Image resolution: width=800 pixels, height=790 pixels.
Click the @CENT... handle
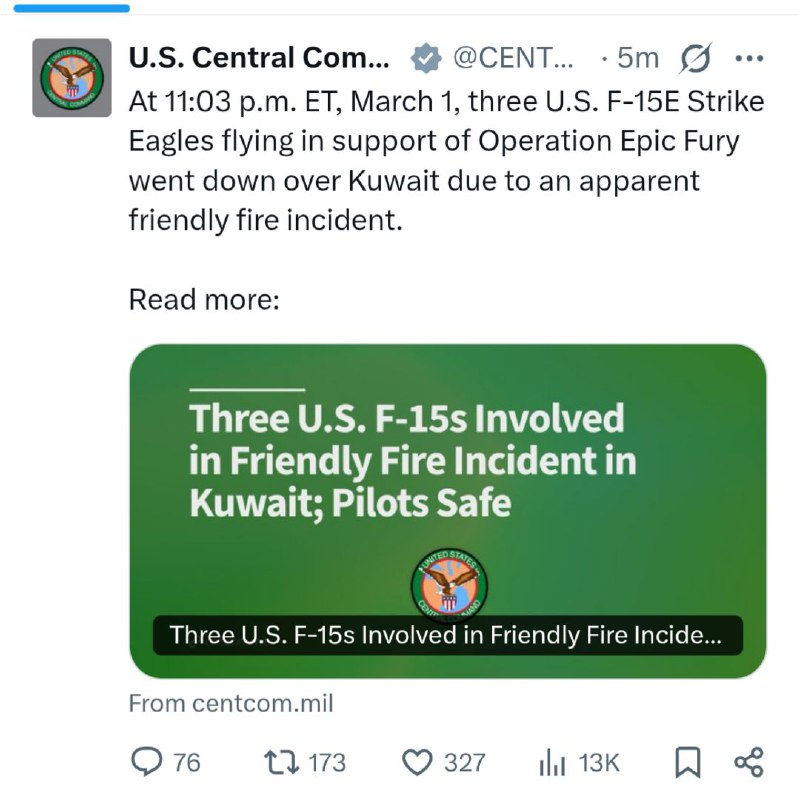point(513,58)
